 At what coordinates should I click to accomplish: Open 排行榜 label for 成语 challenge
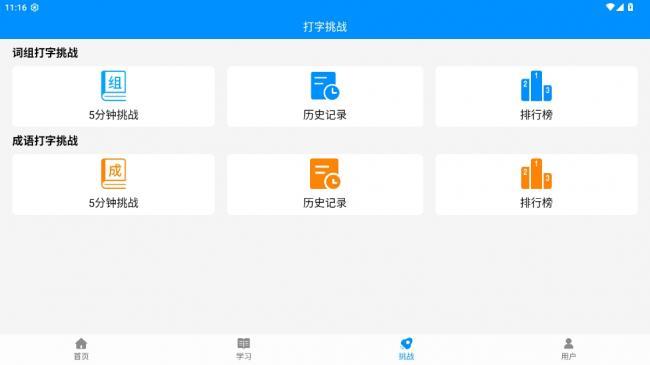click(536, 203)
